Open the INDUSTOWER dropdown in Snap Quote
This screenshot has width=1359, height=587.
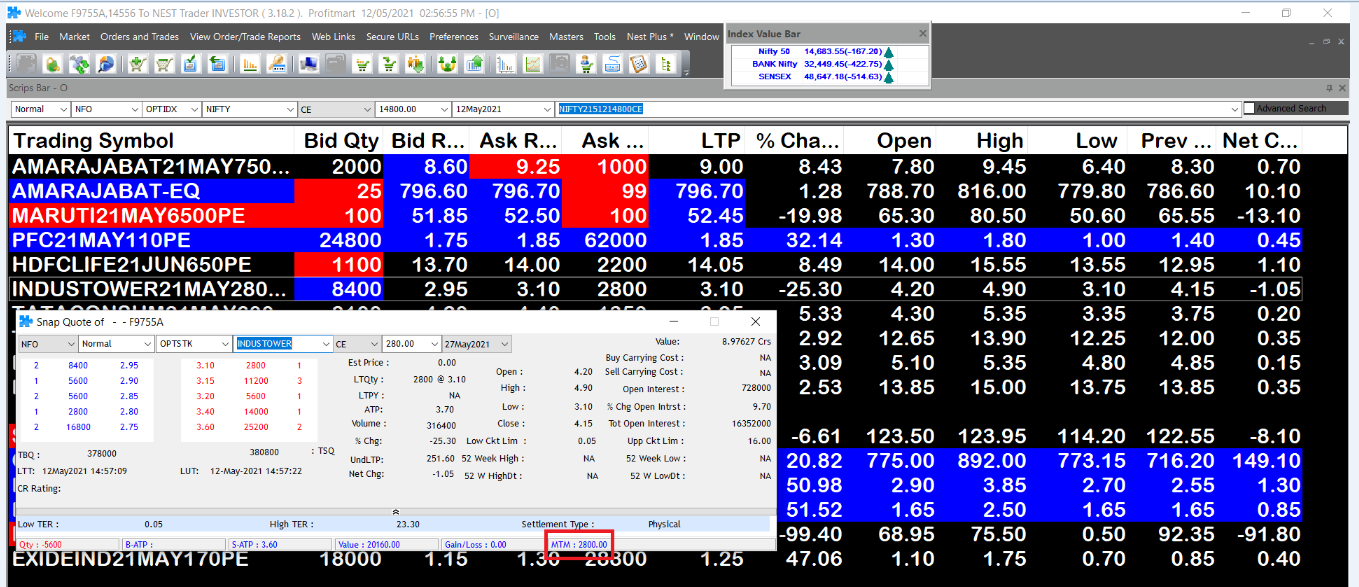[x=283, y=344]
